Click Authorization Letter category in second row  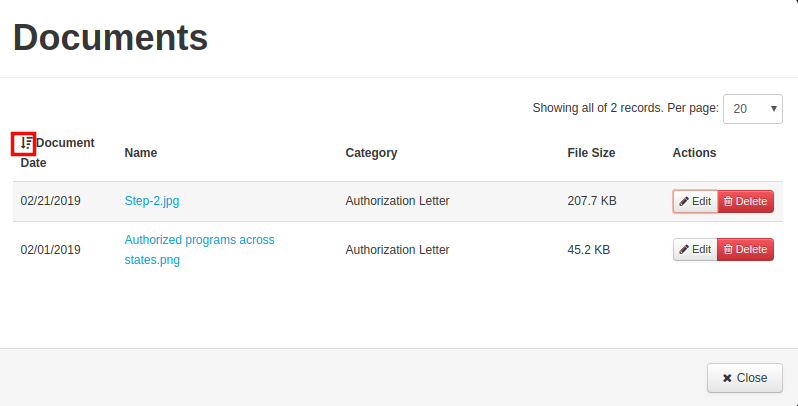click(x=397, y=250)
